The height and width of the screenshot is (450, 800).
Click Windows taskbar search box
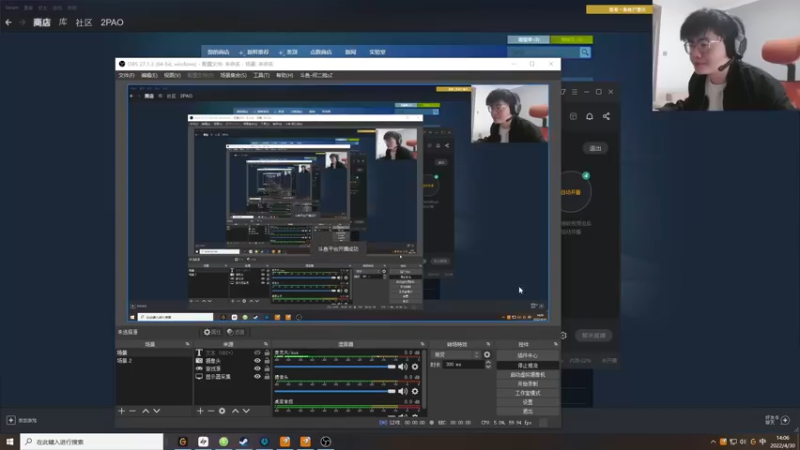coord(92,442)
